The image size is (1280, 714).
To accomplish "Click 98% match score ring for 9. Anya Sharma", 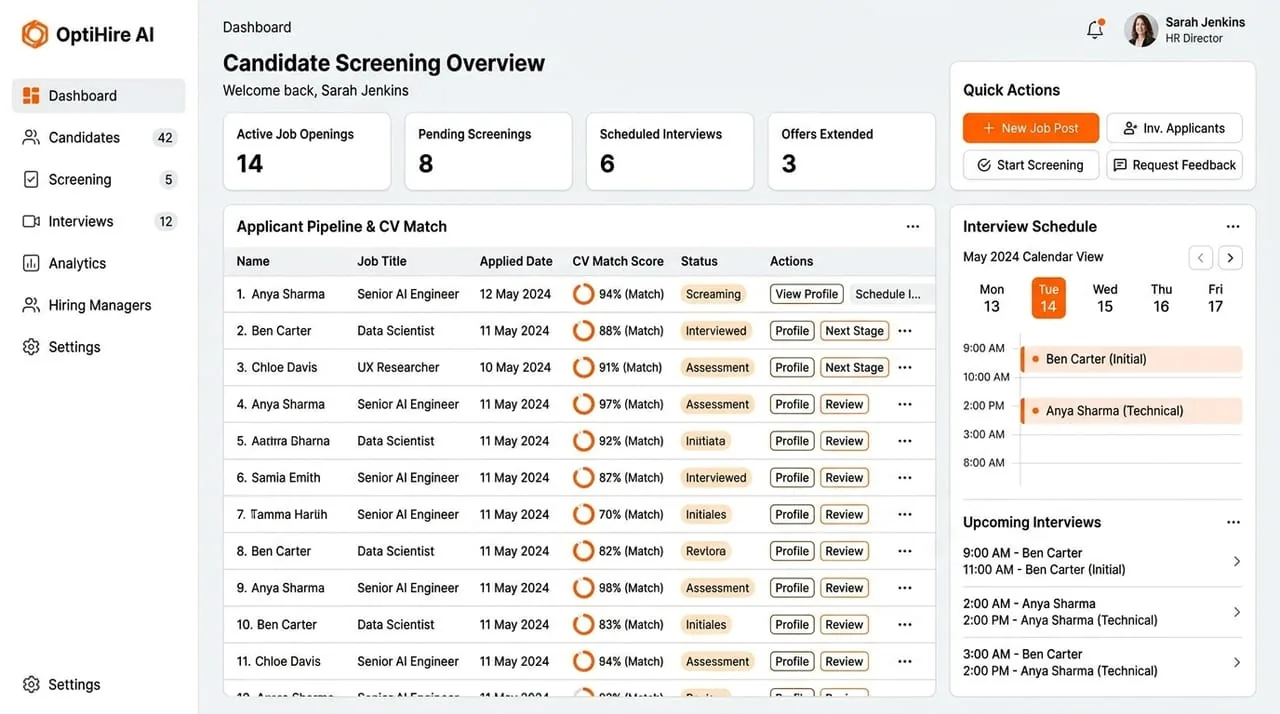I will tap(583, 588).
